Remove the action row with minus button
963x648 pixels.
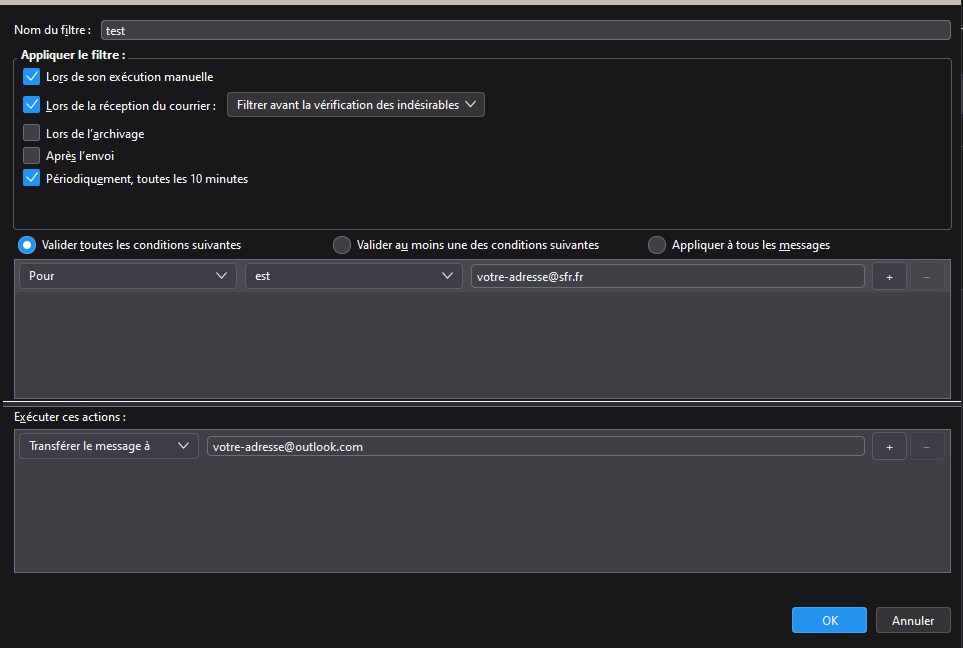click(926, 447)
